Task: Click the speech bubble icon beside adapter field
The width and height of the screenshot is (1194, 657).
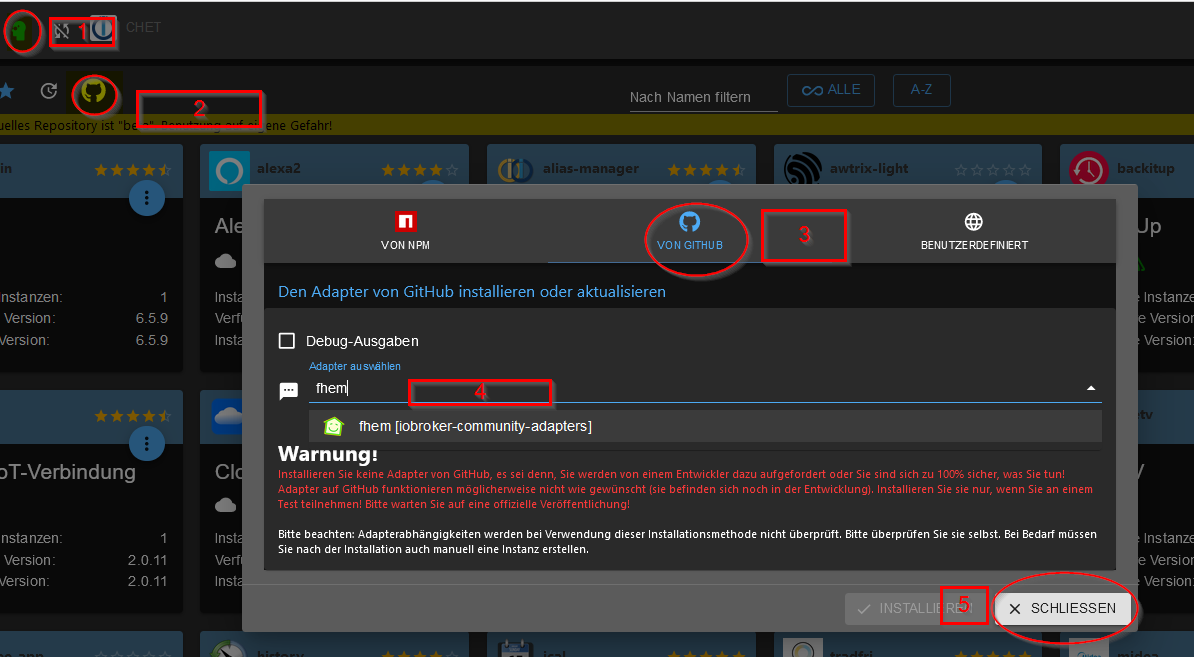Action: 289,391
